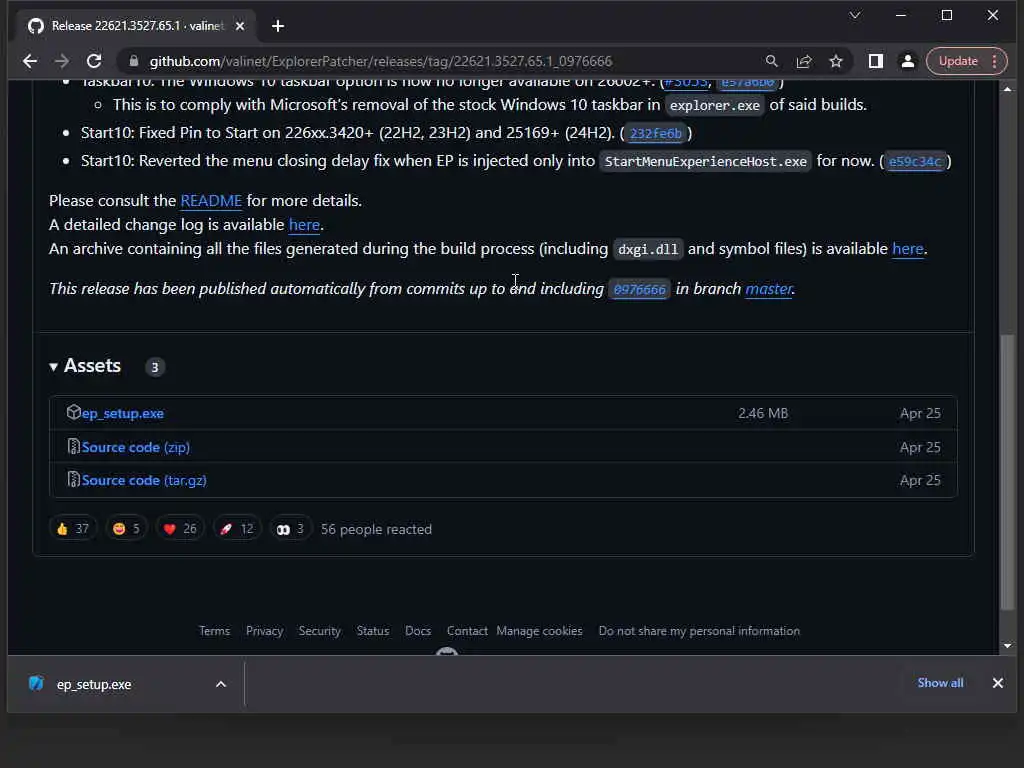Open the build archive here link

click(908, 249)
